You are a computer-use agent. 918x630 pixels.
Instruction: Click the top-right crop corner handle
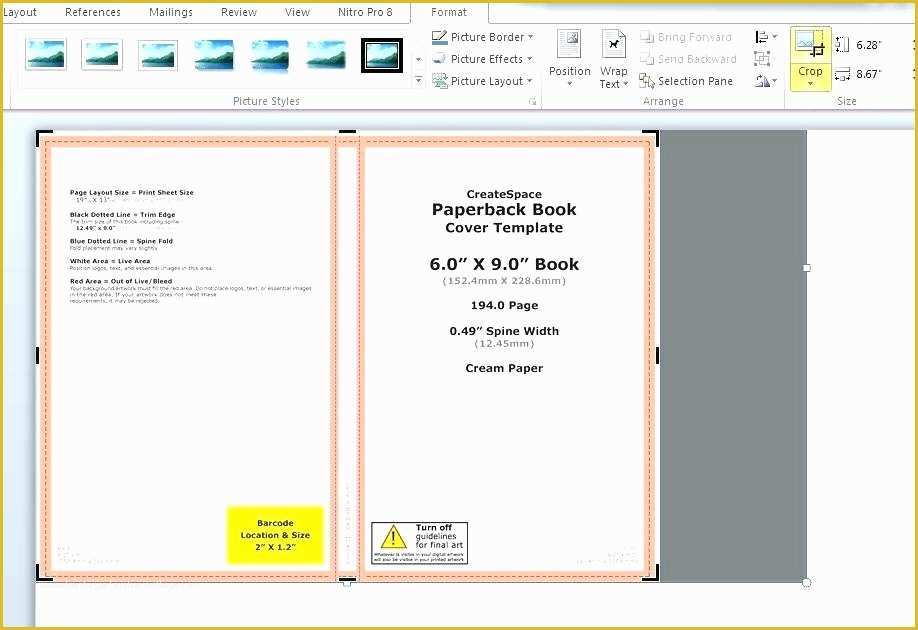click(x=653, y=136)
